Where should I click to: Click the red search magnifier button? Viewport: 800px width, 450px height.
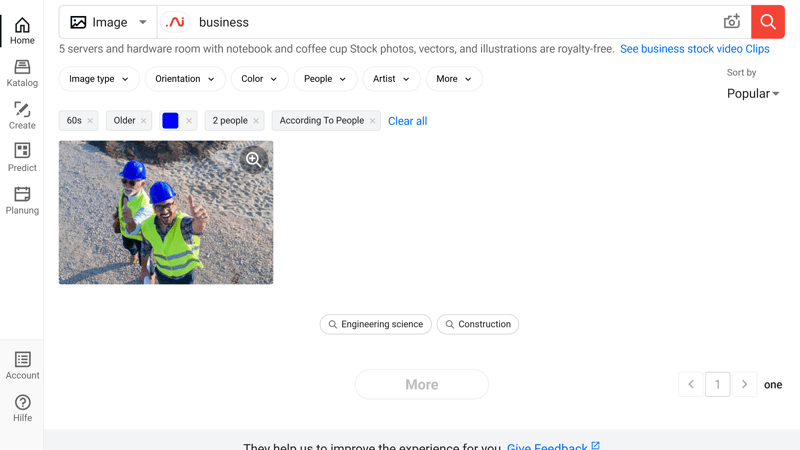click(x=767, y=22)
